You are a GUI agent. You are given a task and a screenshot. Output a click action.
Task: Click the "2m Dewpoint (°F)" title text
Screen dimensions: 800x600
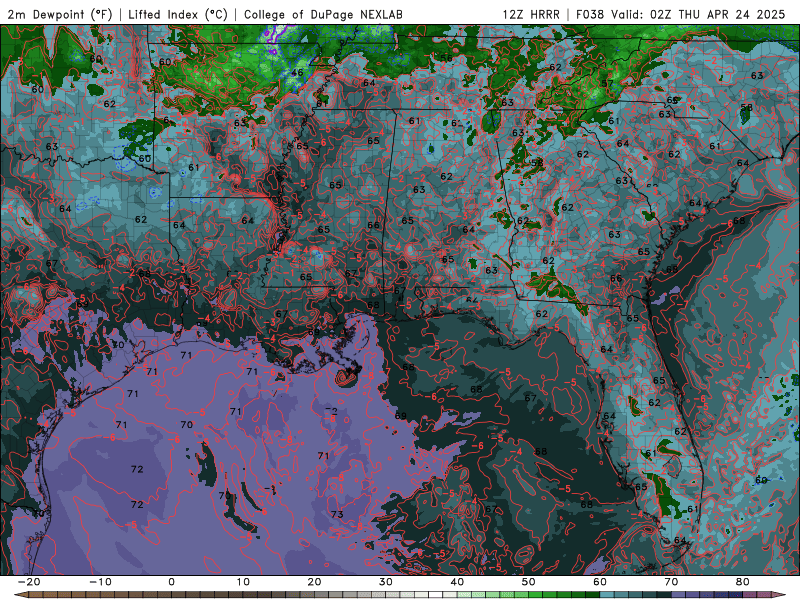[x=60, y=14]
